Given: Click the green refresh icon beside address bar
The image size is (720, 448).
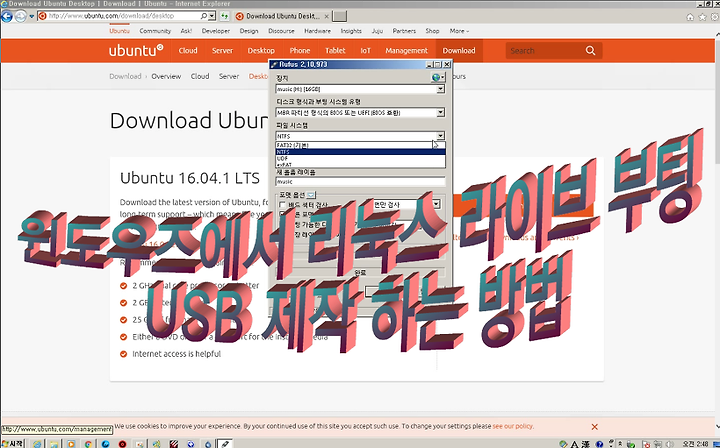Looking at the screenshot, I should [225, 16].
